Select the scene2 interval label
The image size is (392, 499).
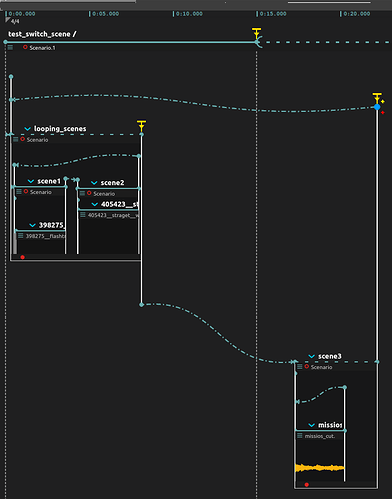pyautogui.click(x=112, y=183)
